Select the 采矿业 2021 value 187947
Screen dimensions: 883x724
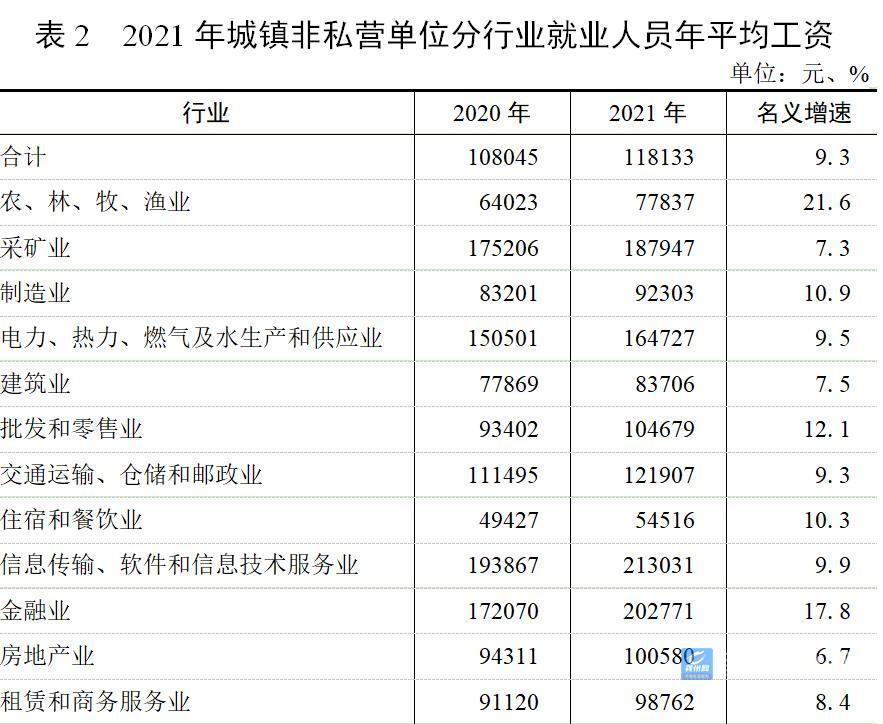tap(650, 248)
